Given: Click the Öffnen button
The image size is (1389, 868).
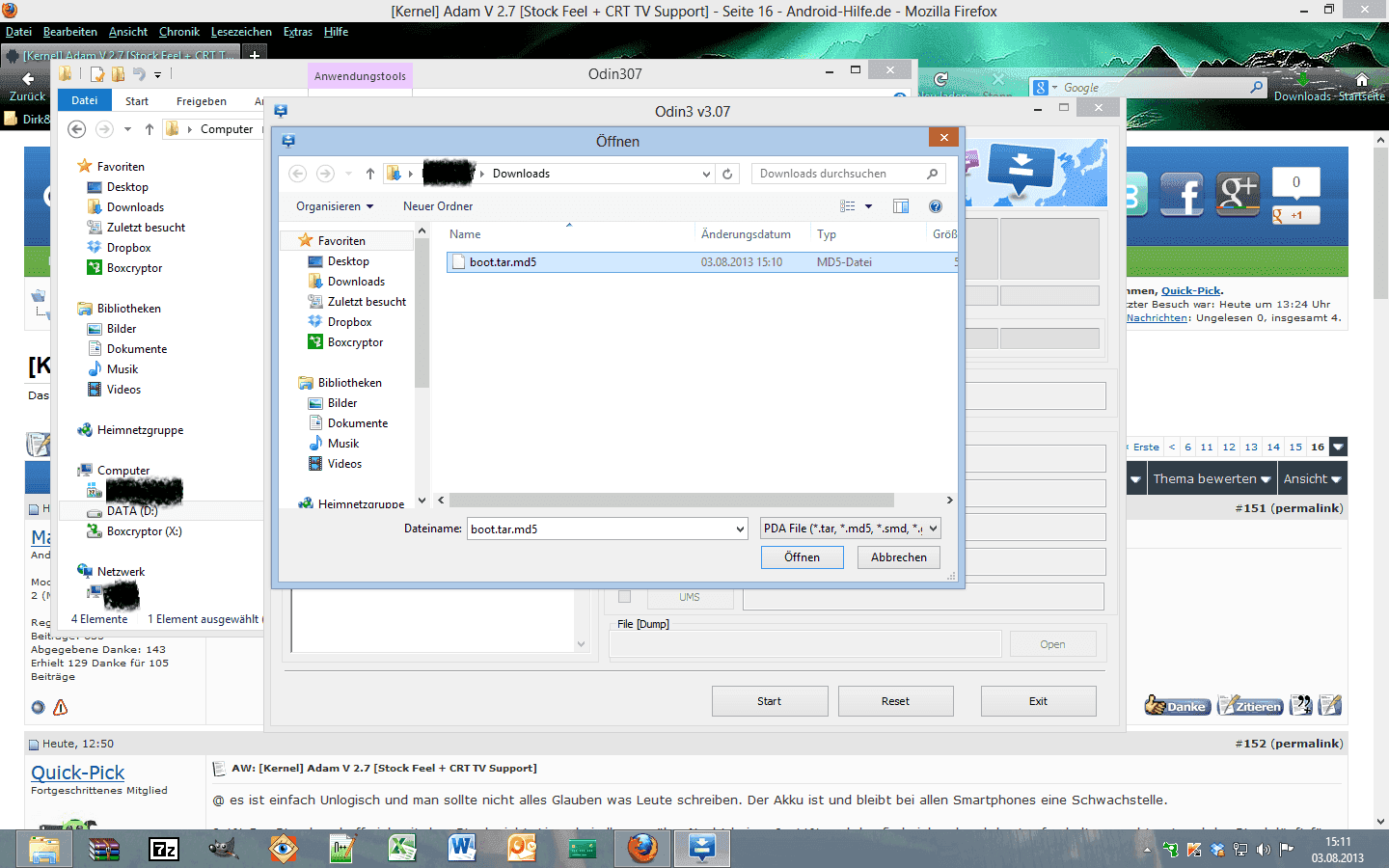Looking at the screenshot, I should 803,557.
